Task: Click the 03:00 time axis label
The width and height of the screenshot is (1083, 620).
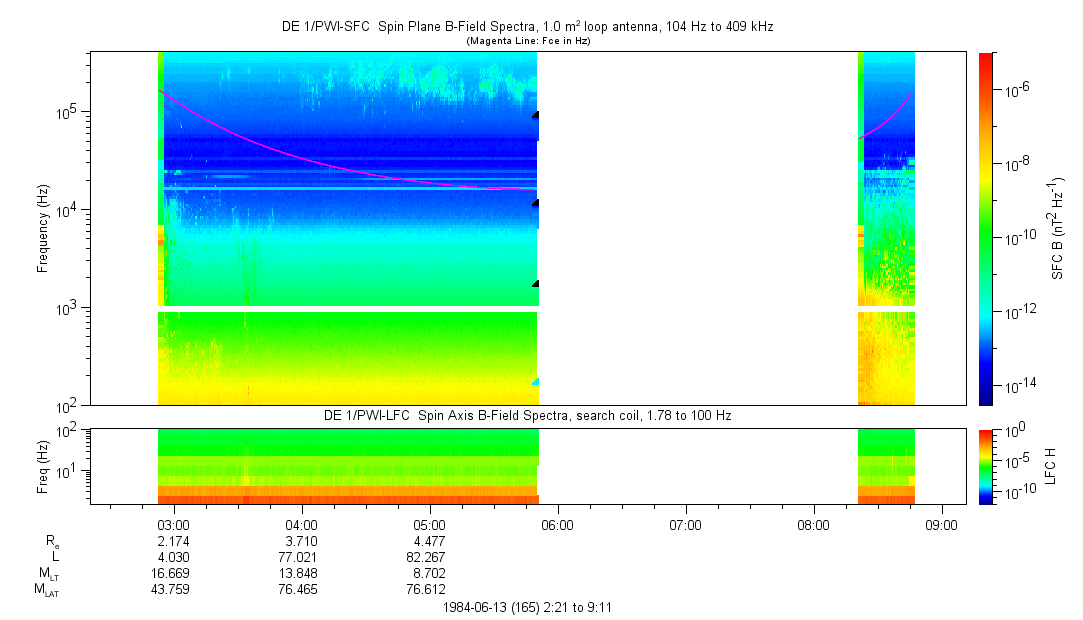Action: point(173,525)
